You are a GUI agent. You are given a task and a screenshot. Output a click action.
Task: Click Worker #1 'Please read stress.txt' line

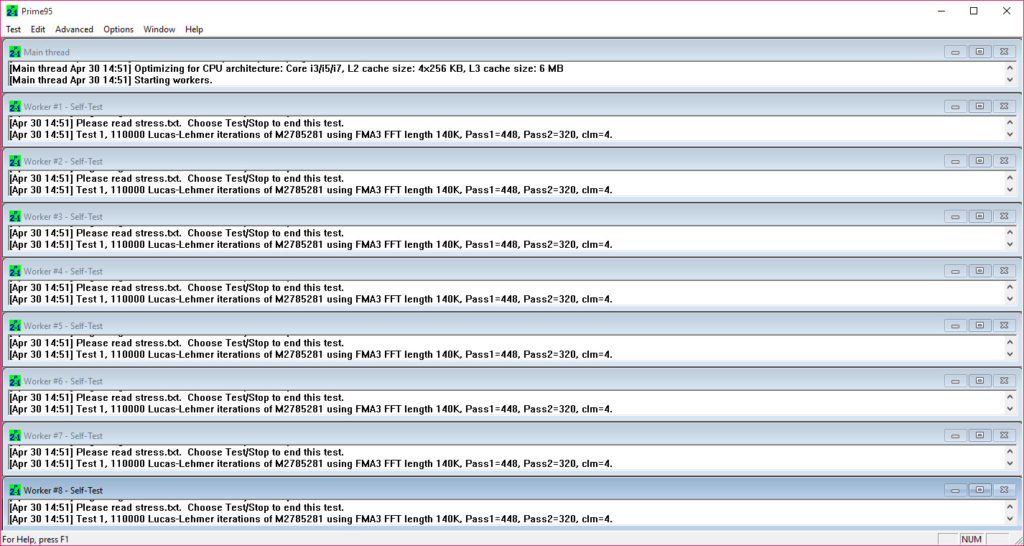click(176, 123)
